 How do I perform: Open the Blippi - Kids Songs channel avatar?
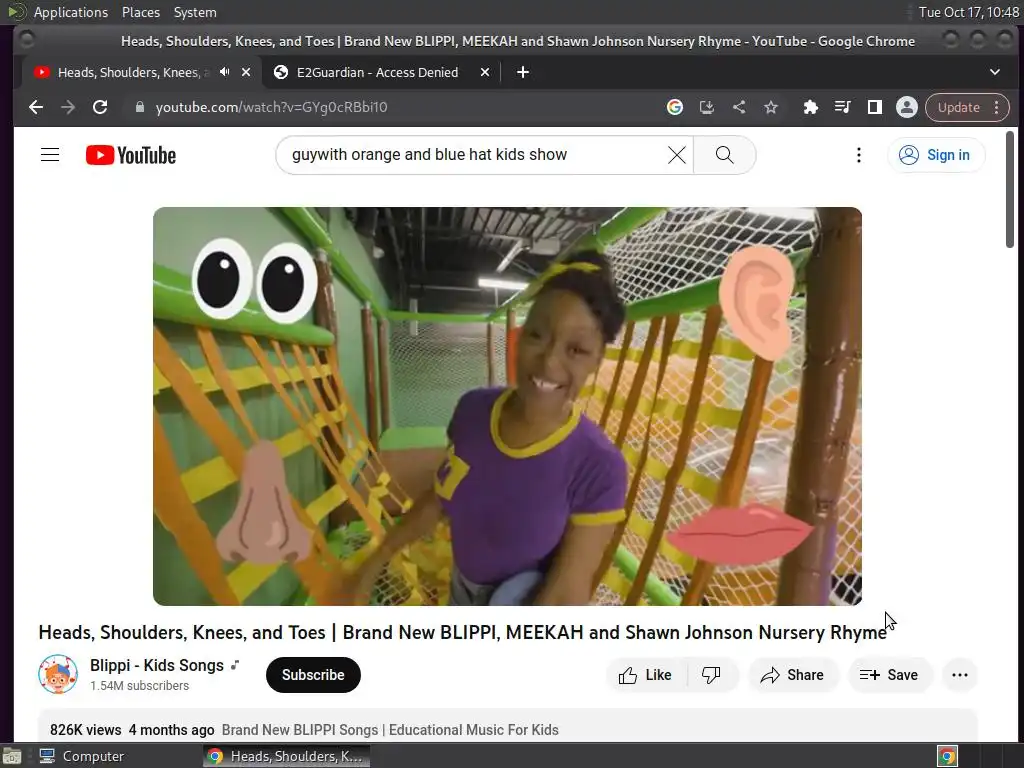[x=57, y=674]
